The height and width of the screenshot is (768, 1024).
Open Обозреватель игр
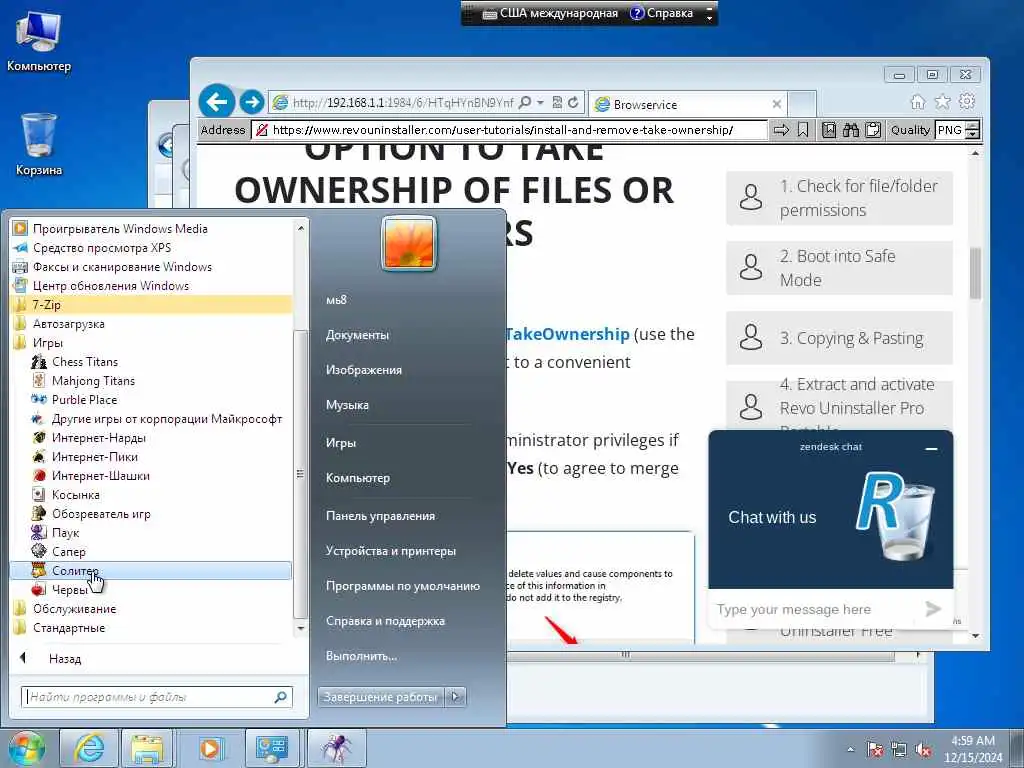[x=101, y=513]
